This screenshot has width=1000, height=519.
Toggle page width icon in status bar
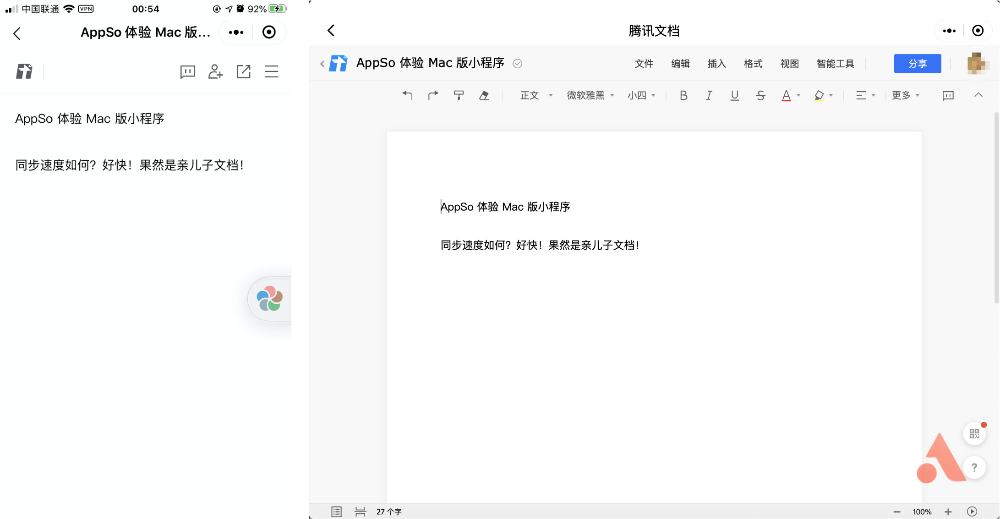[360, 511]
